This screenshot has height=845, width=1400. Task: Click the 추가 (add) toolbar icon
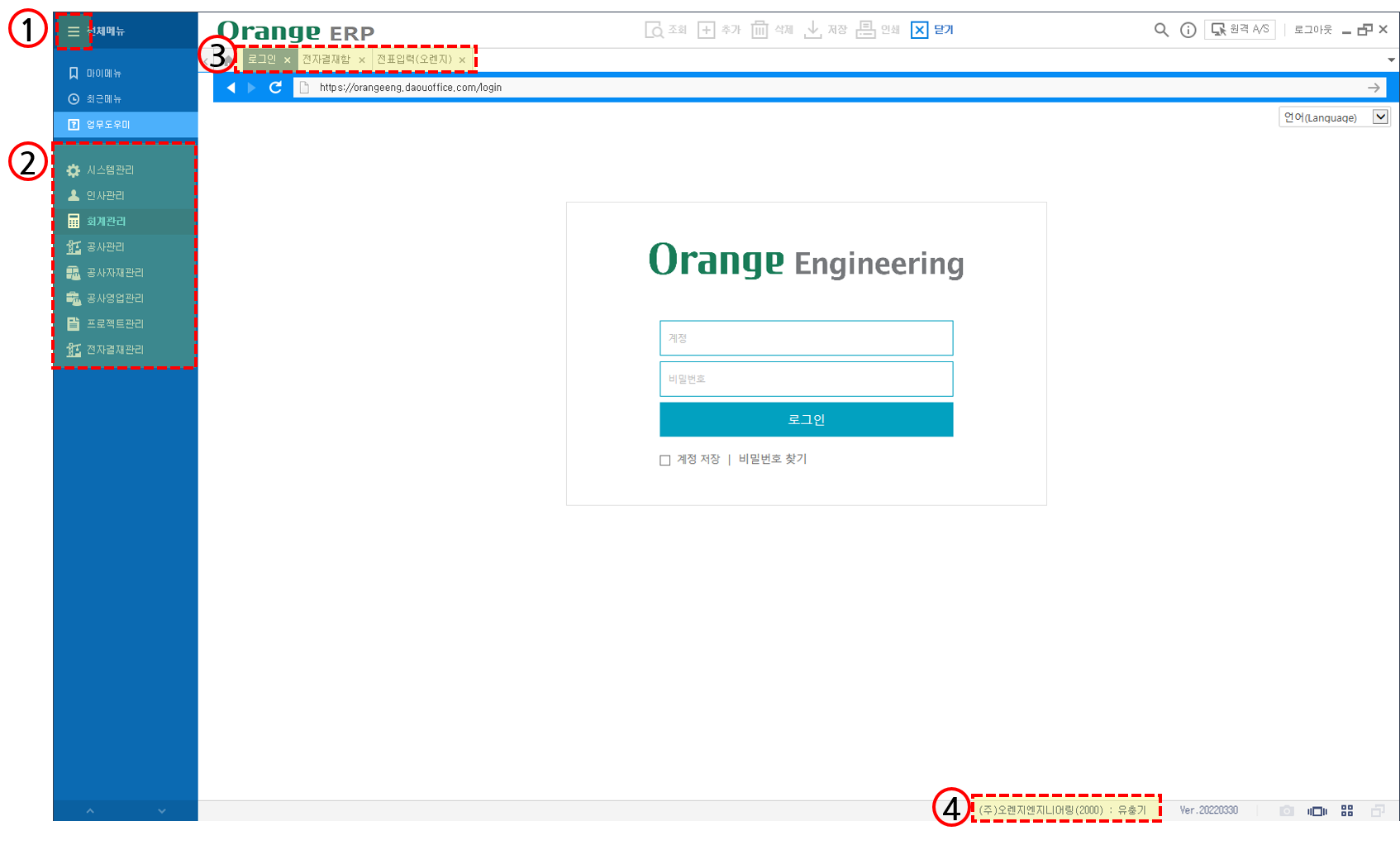click(718, 30)
